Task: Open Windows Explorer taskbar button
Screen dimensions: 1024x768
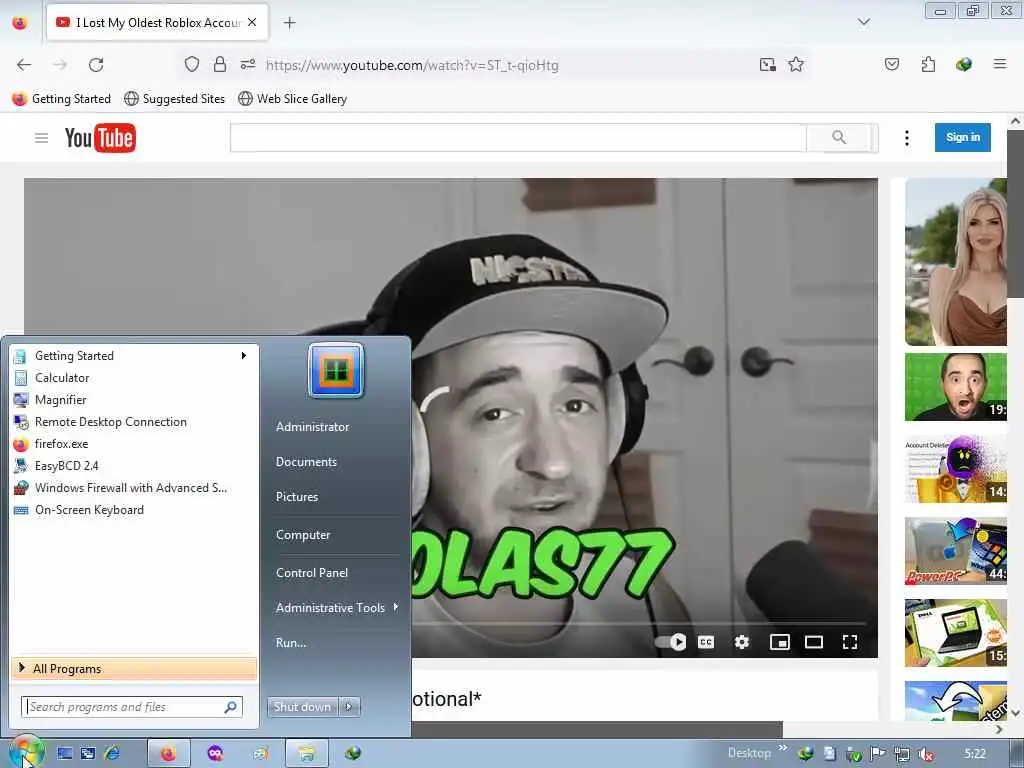Action: (x=306, y=754)
